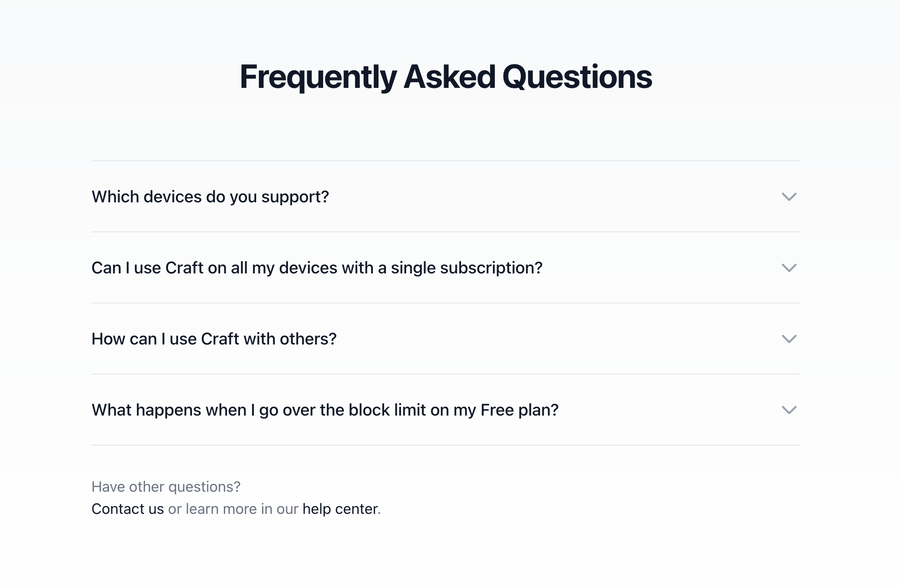Viewport: 900px width, 587px height.
Task: Open the question about using Craft on all devices
Action: (x=317, y=268)
